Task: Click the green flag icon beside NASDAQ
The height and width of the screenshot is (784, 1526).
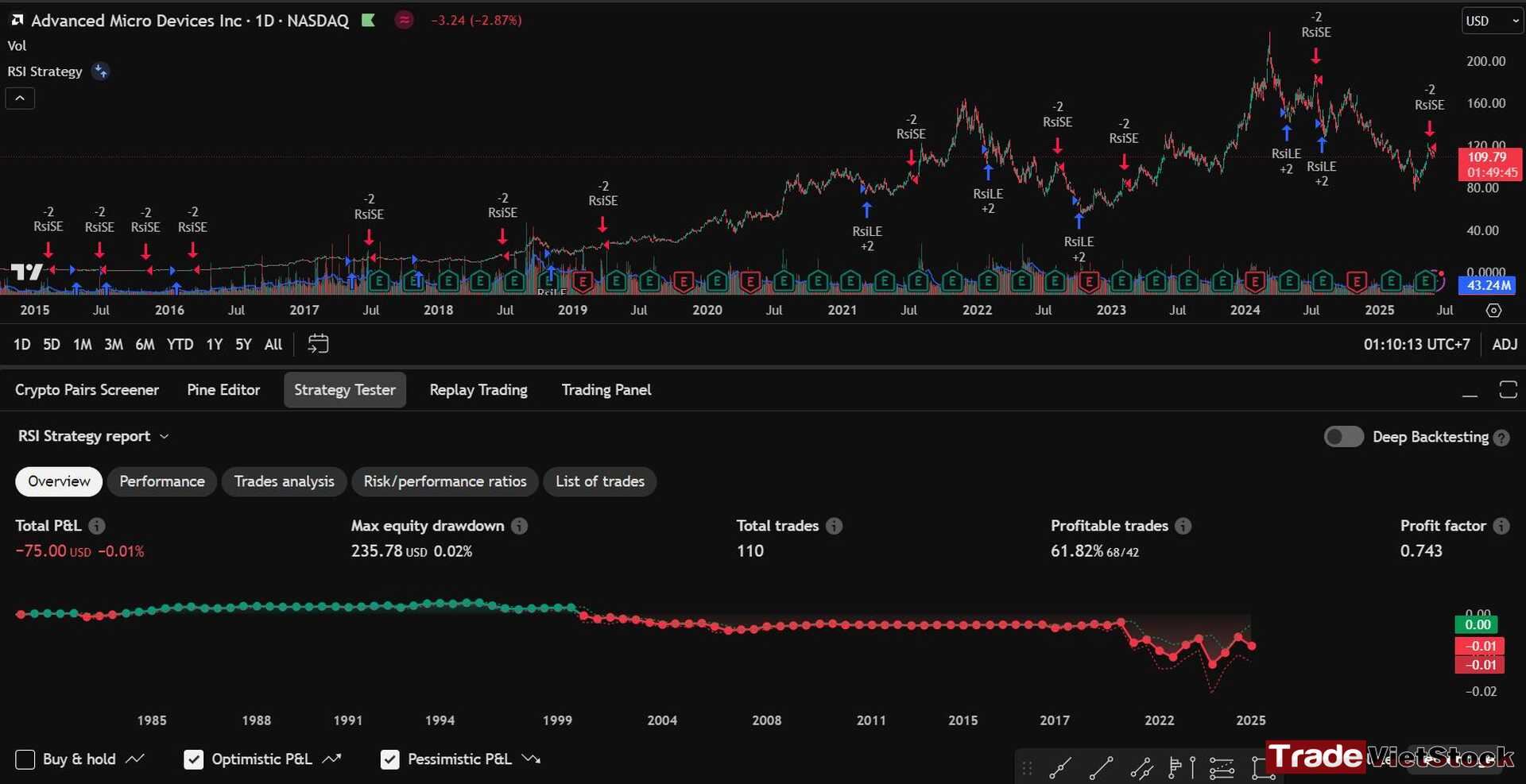Action: [x=368, y=21]
